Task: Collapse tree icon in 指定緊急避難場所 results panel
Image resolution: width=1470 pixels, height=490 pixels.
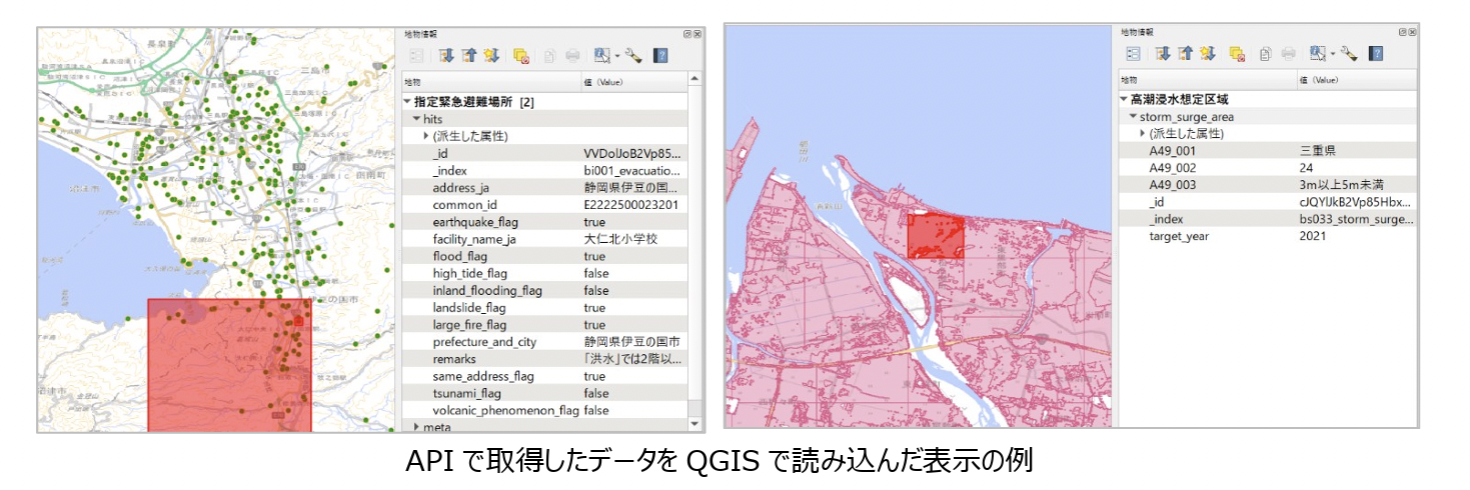Action: (469, 56)
